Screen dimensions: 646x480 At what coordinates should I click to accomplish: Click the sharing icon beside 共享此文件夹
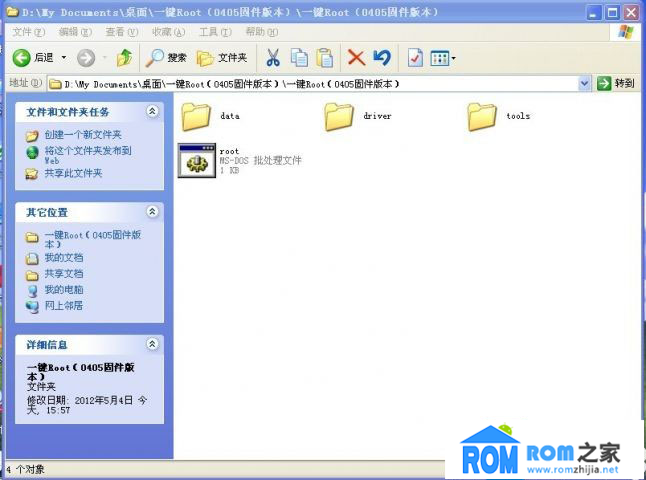(x=32, y=174)
